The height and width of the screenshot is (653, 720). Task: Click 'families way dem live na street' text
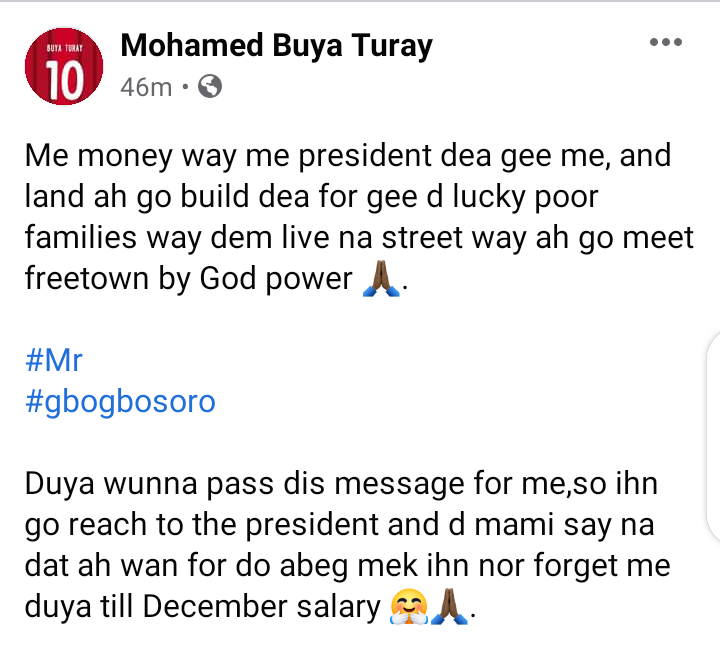pyautogui.click(x=230, y=239)
